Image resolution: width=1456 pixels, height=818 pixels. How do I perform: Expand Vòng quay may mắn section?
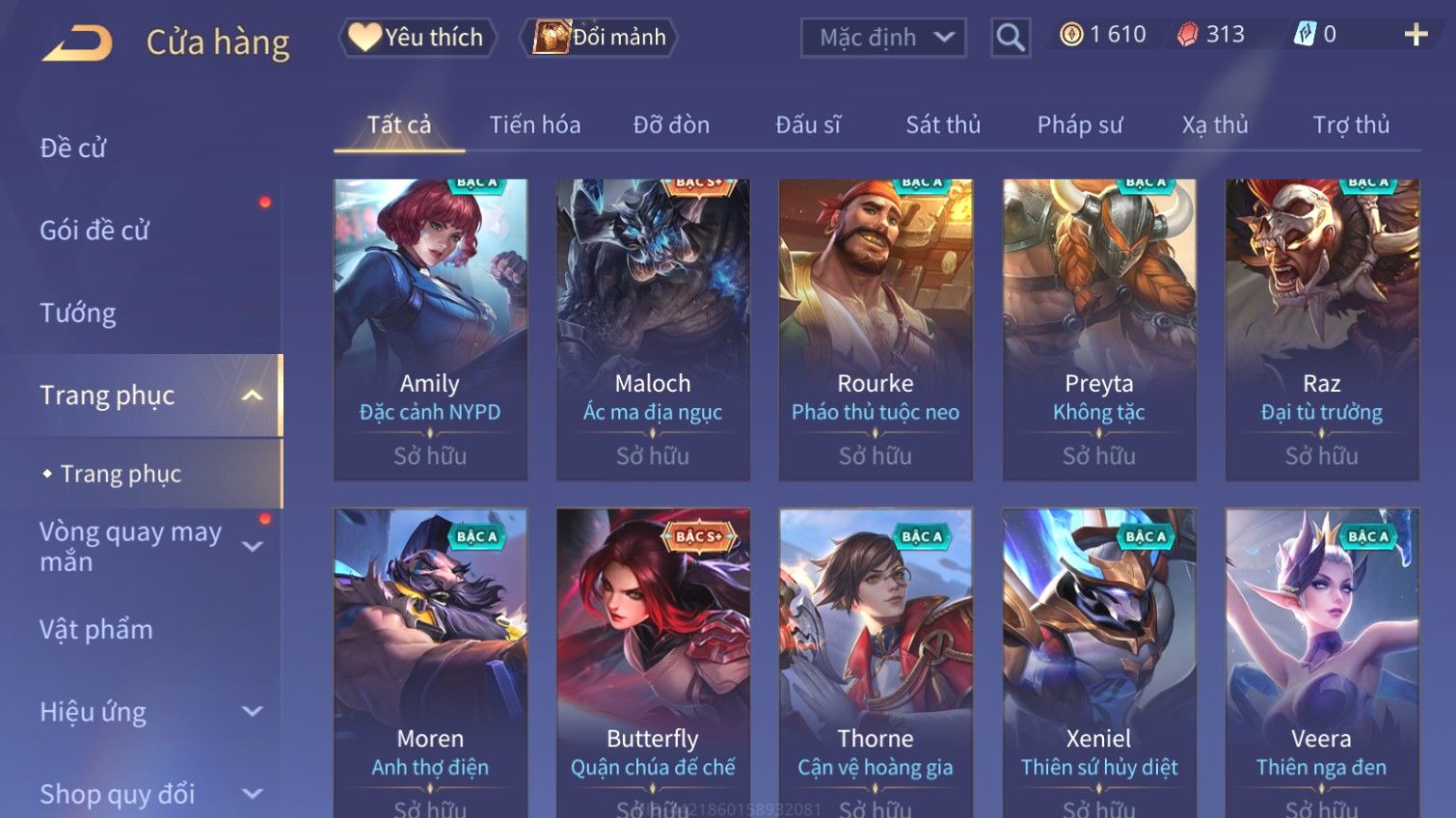253,546
